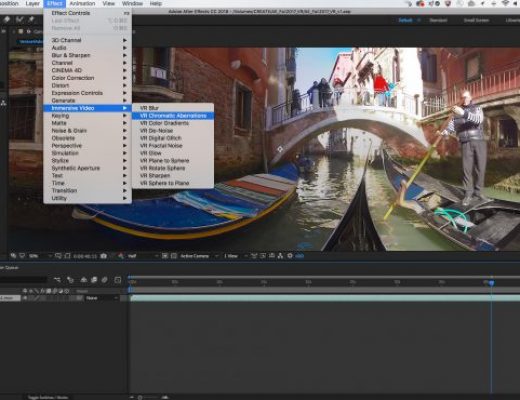Click the Draft 3D icon in the timeline
This screenshot has width=520, height=400.
[70, 280]
